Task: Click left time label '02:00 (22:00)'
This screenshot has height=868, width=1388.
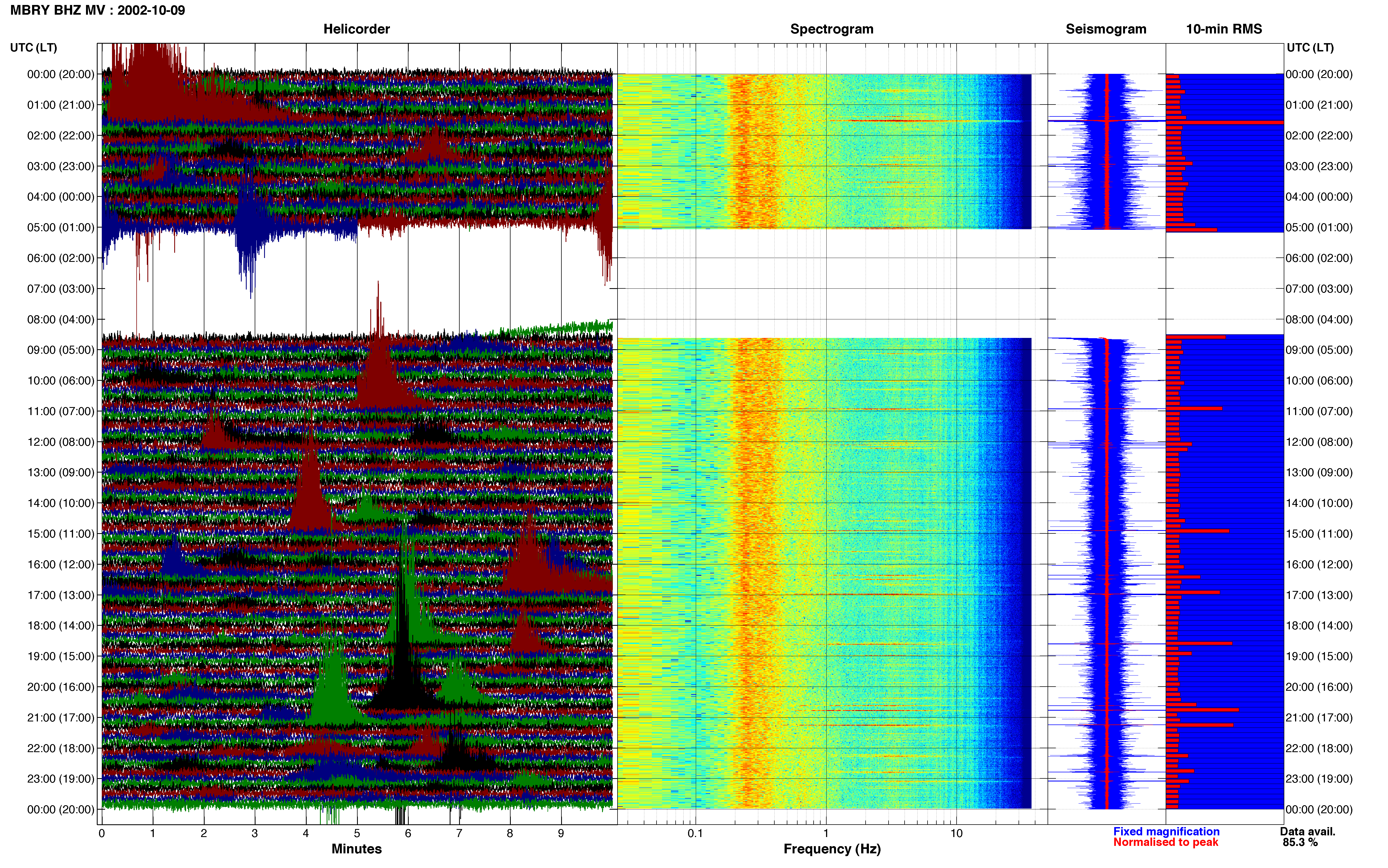Action: click(61, 135)
